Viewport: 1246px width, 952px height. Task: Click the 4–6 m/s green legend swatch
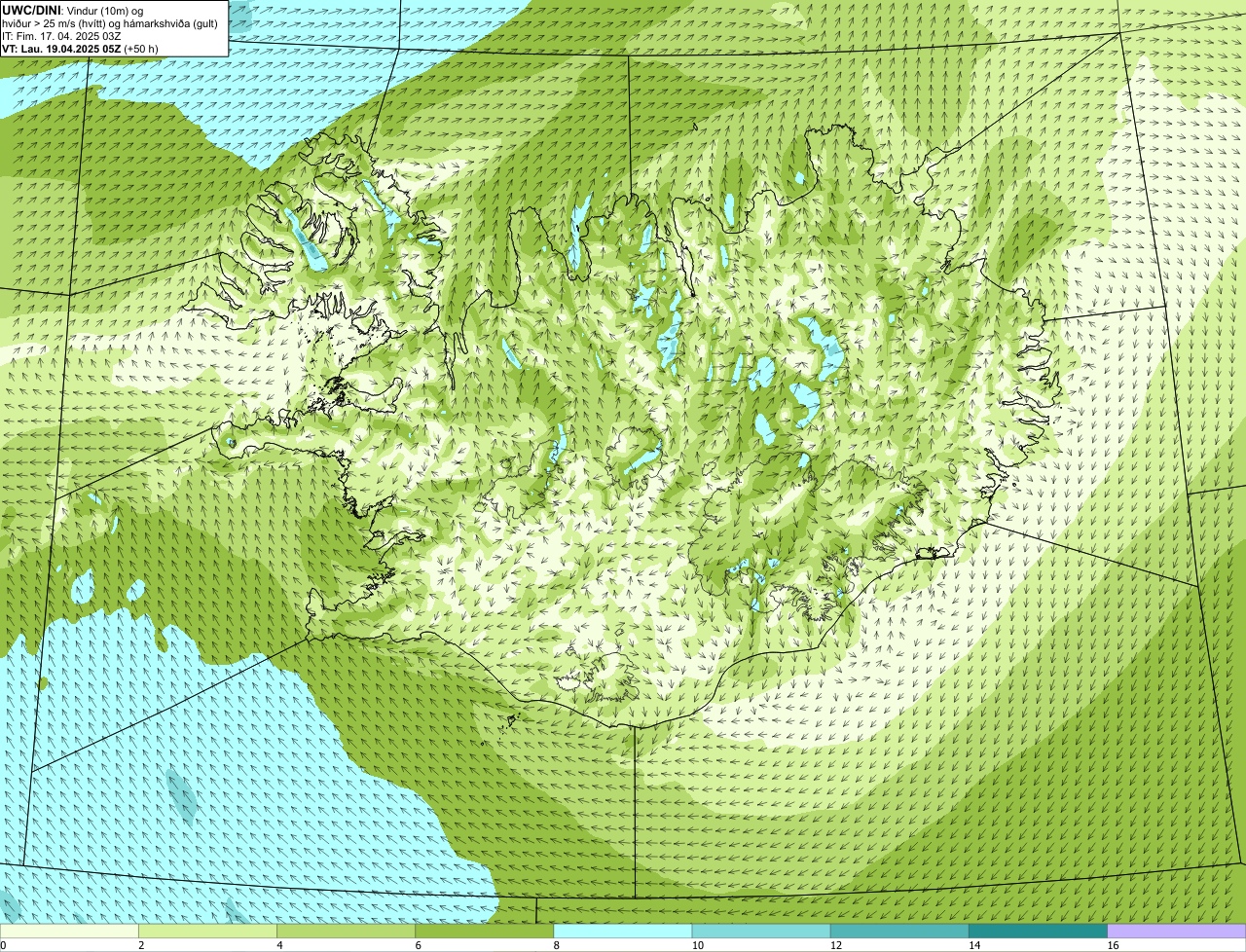[x=346, y=932]
